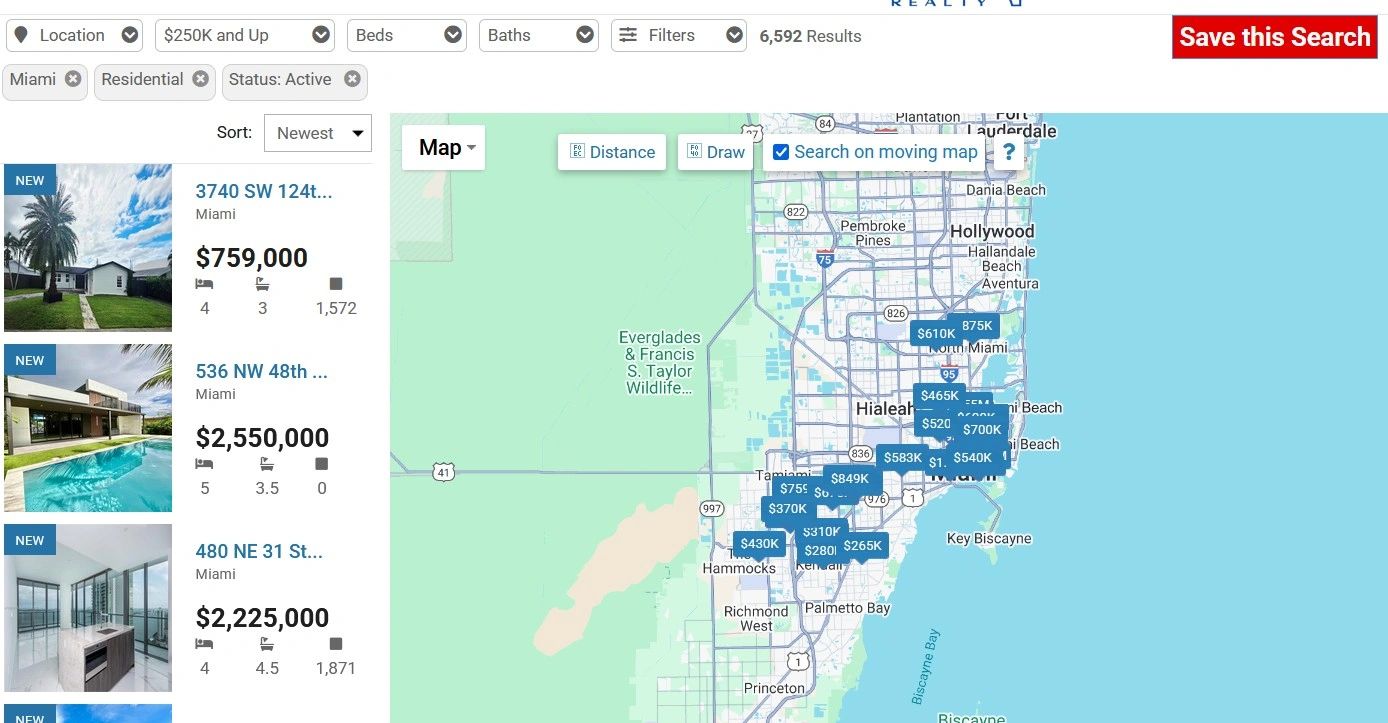Open the Location dropdown
This screenshot has height=723, width=1388.
tap(75, 35)
